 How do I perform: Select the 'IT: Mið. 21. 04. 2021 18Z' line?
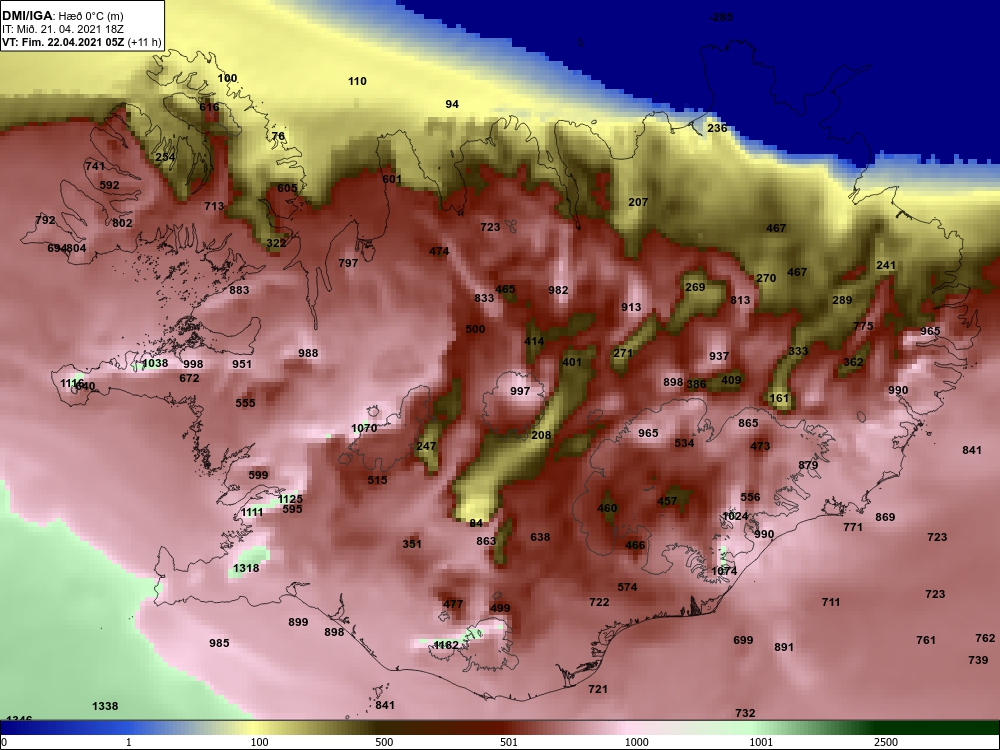[x=61, y=29]
